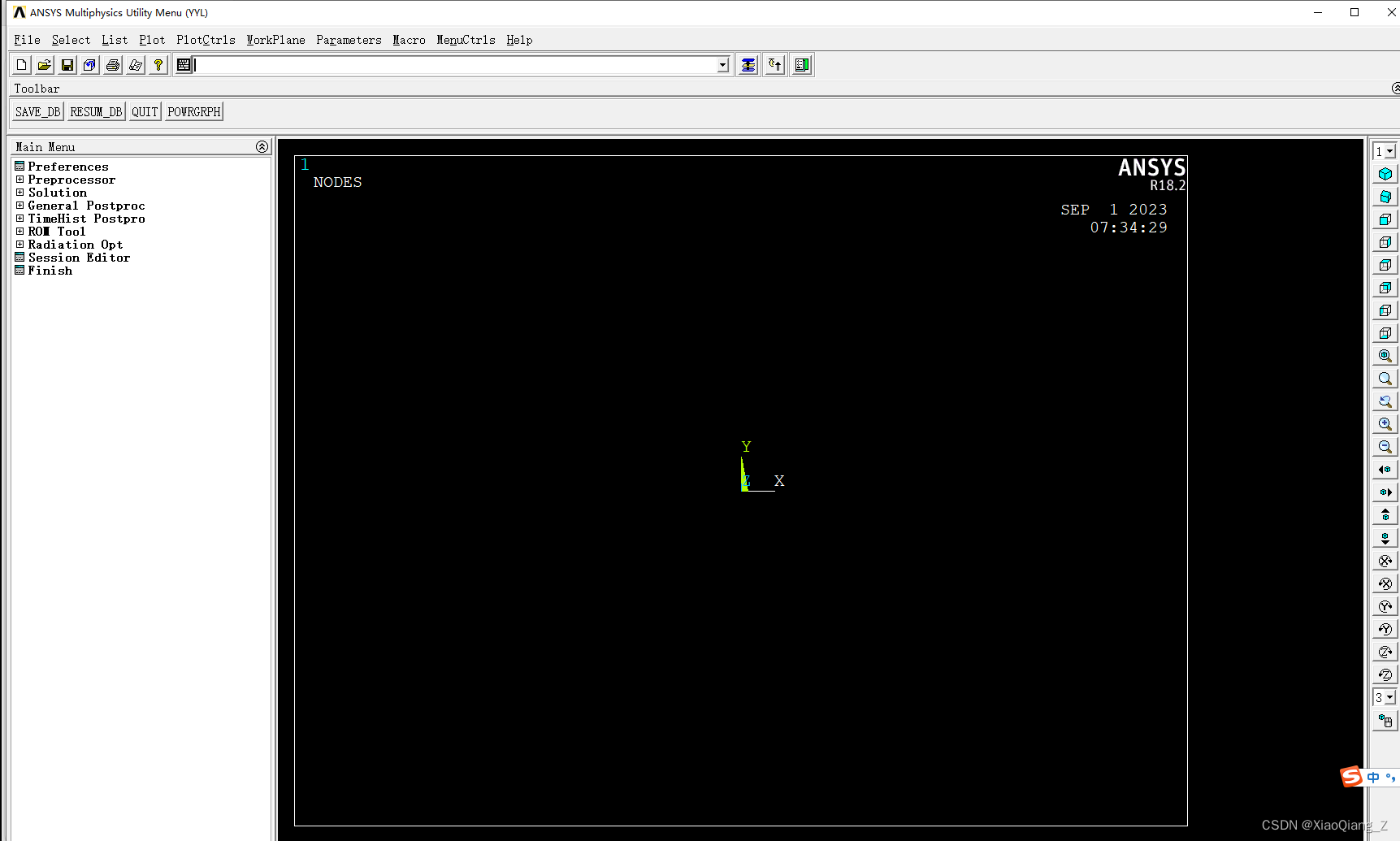This screenshot has width=1400, height=841.
Task: Pan the model left
Action: [x=1385, y=470]
